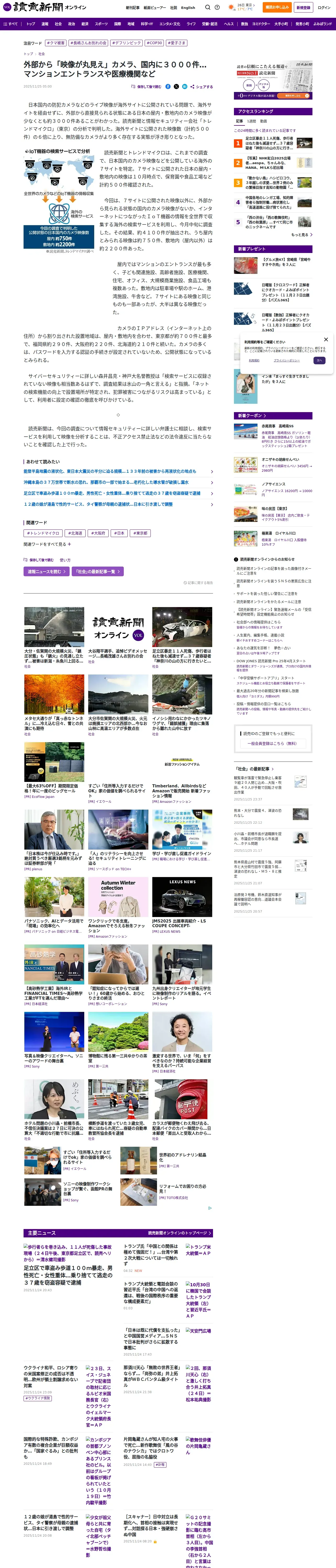Open the 科学・IT nav menu item
The image size is (336, 1568).
coord(147,24)
